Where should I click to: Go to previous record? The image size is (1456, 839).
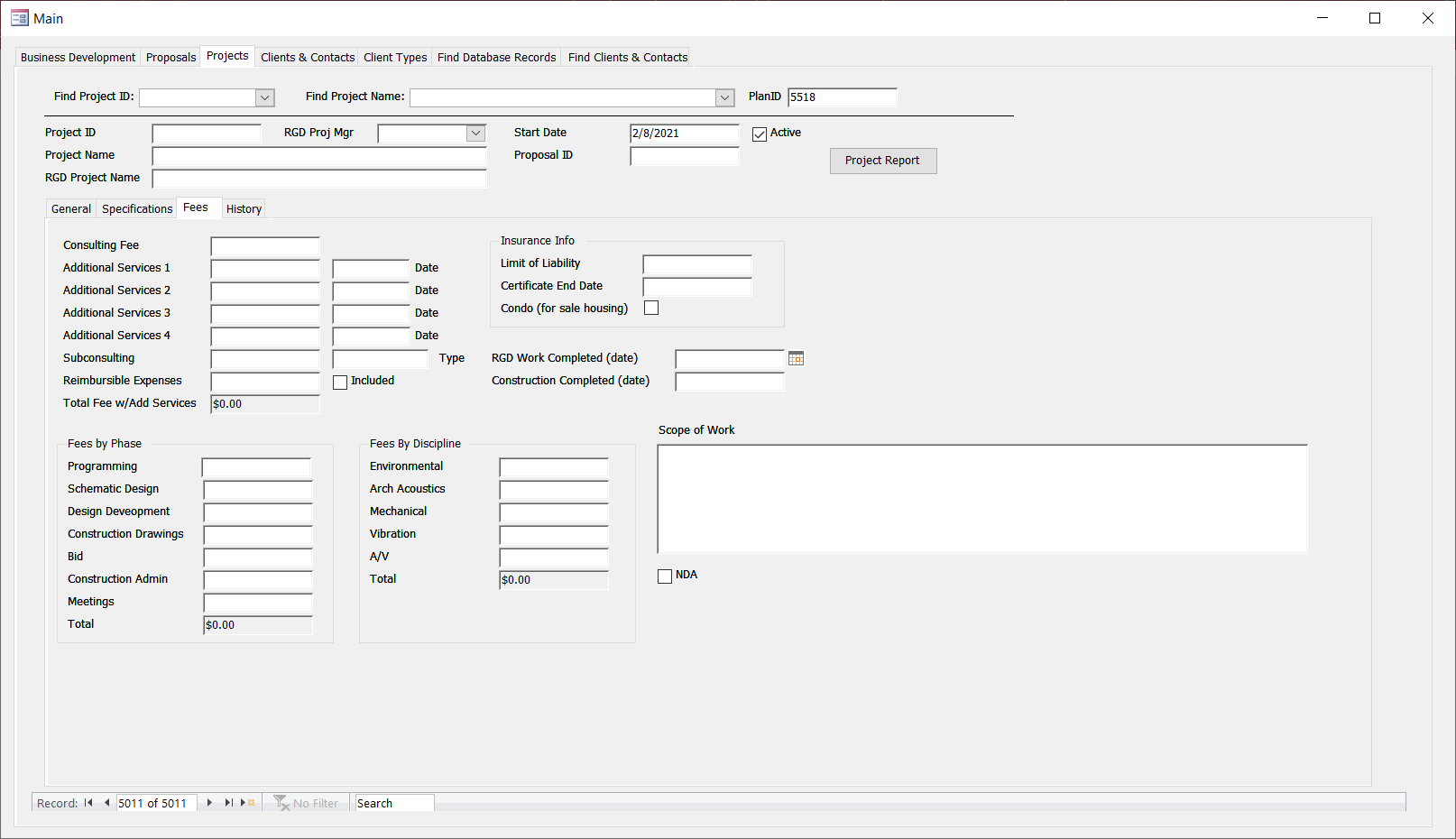(x=106, y=803)
